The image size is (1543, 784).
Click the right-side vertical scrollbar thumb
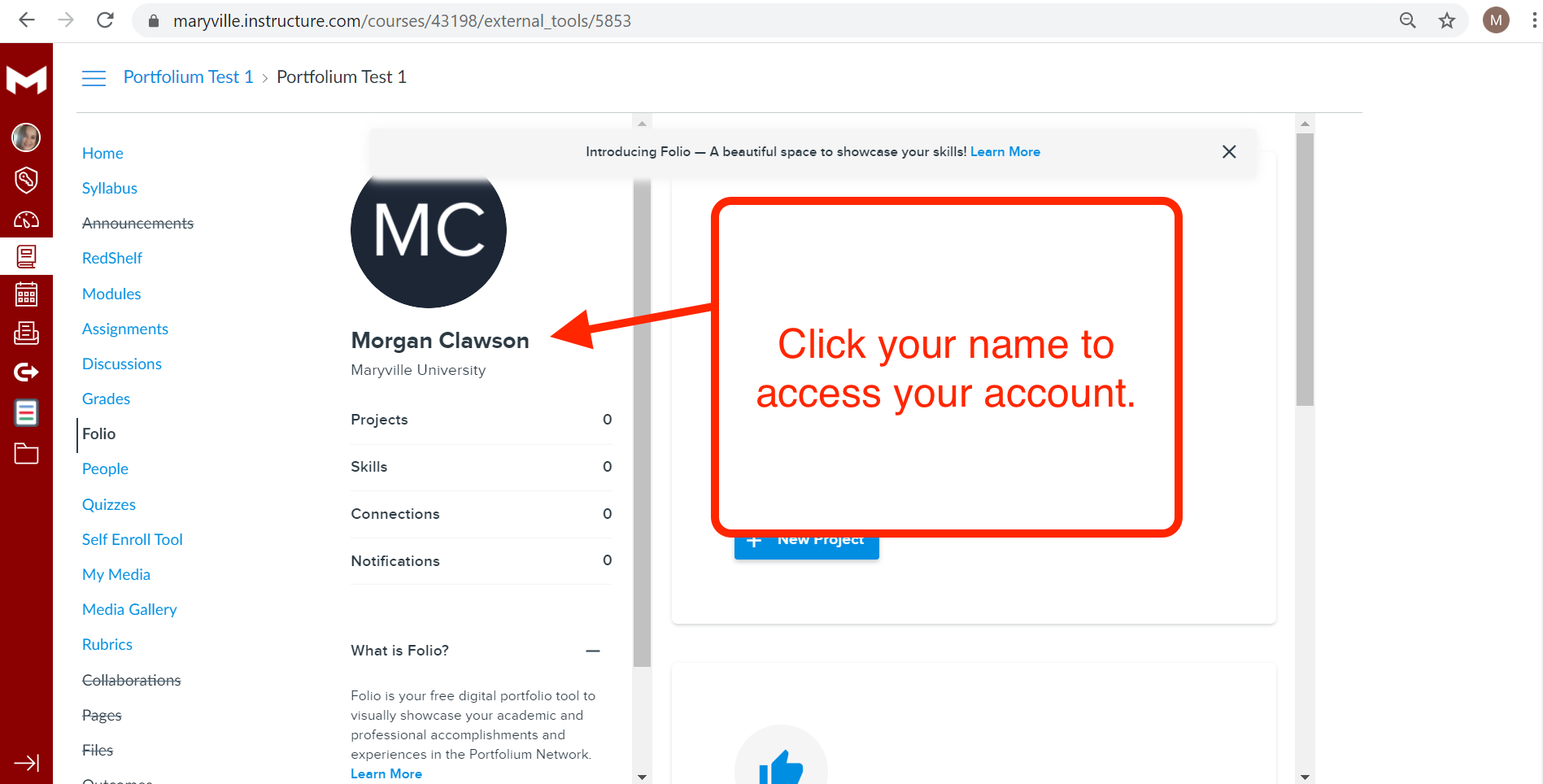coord(1305,269)
